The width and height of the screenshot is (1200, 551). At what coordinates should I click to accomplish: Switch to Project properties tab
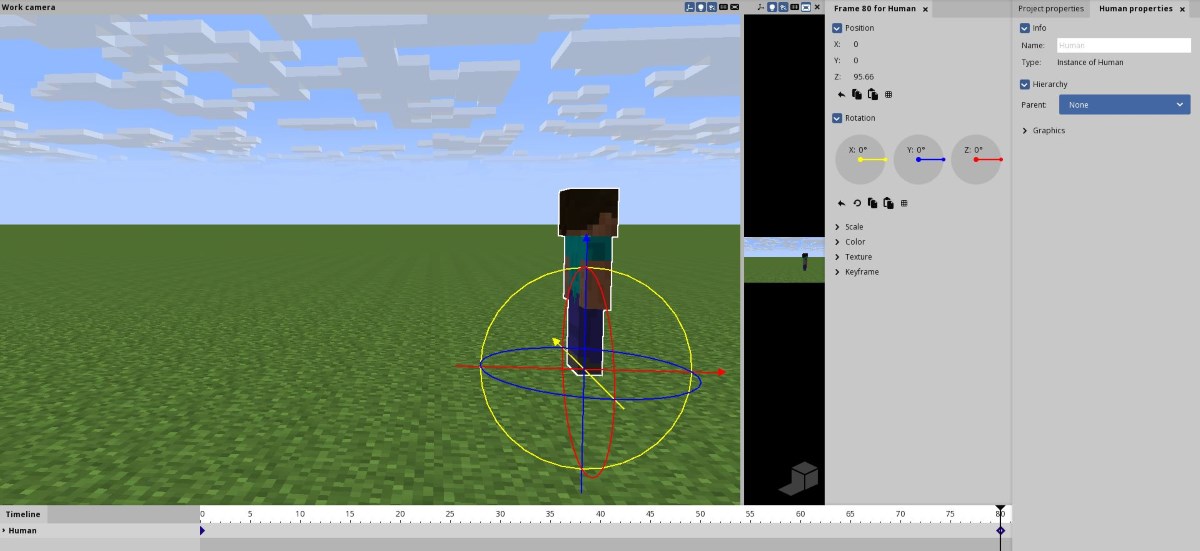1051,8
